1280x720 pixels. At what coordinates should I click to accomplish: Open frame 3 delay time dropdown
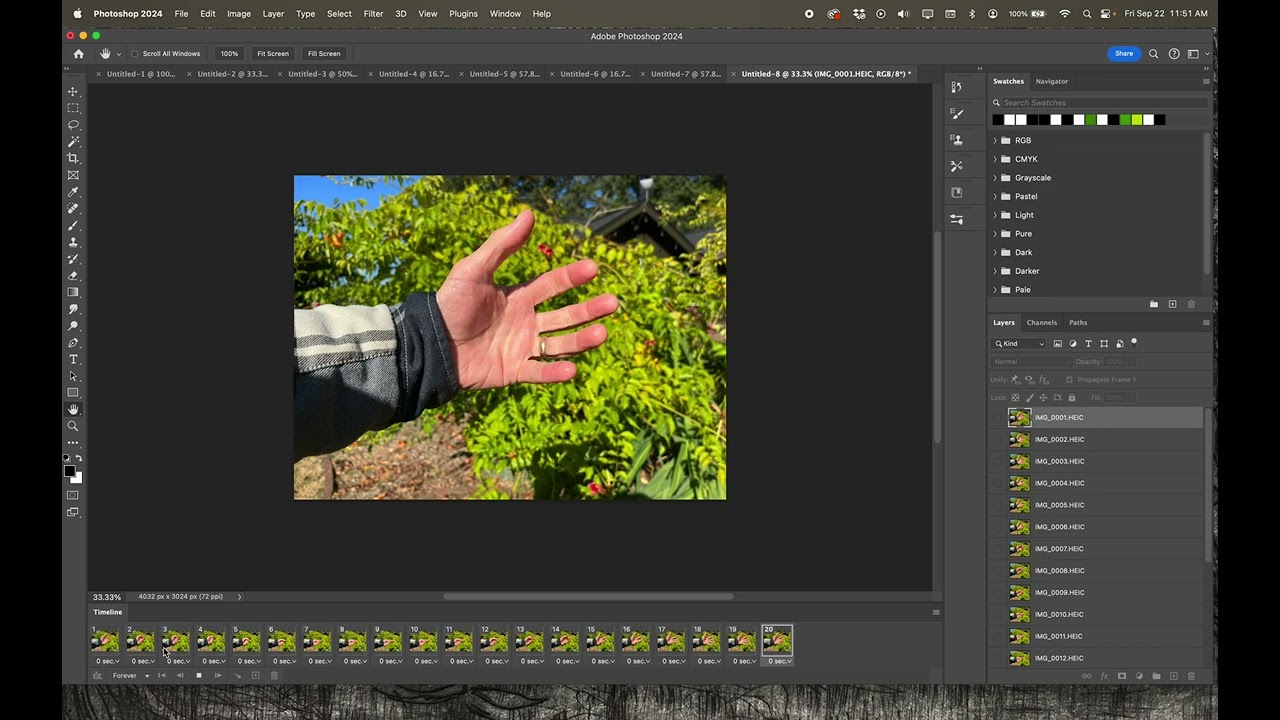coord(178,661)
